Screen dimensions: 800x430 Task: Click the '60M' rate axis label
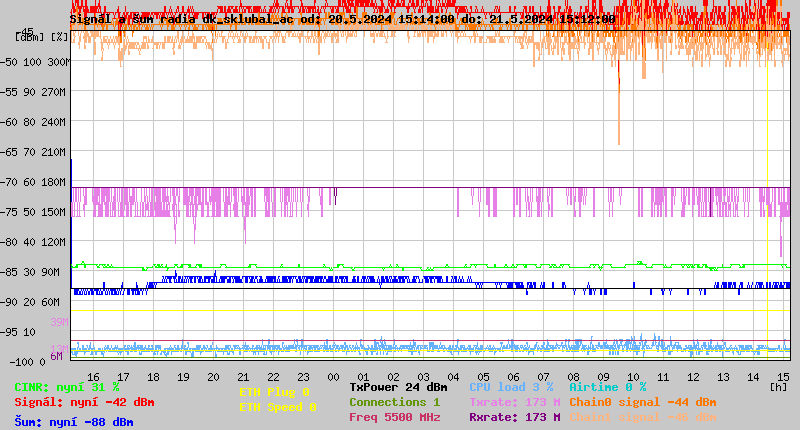[51, 302]
